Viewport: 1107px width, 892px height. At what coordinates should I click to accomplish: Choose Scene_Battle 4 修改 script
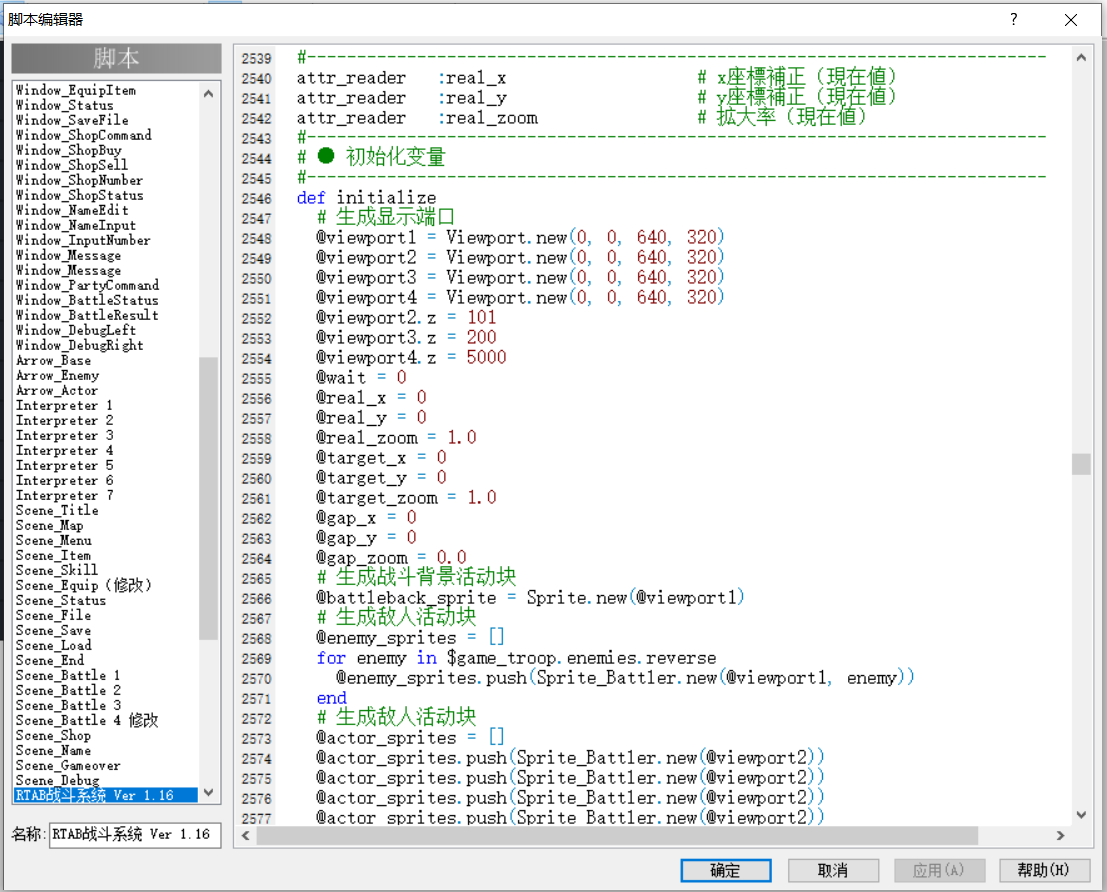(x=87, y=720)
